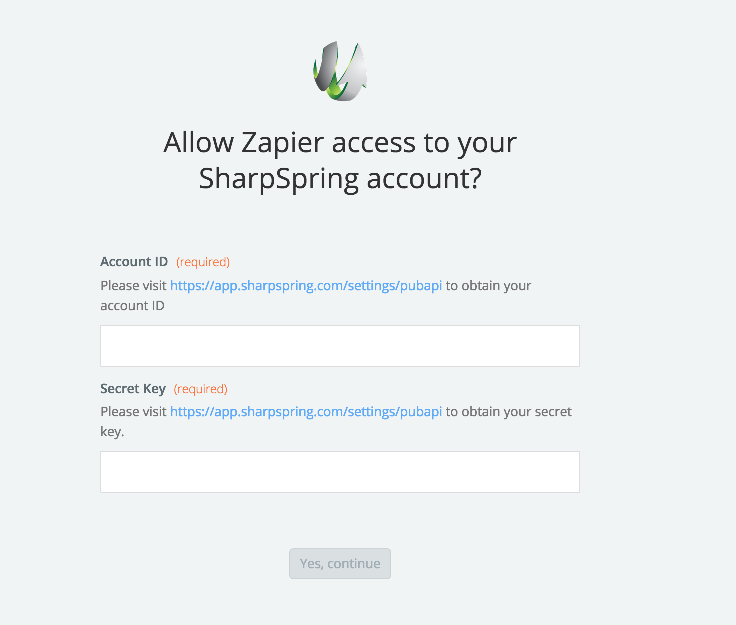The image size is (736, 625).
Task: Open the pubapi link in Account ID help
Action: tap(306, 286)
